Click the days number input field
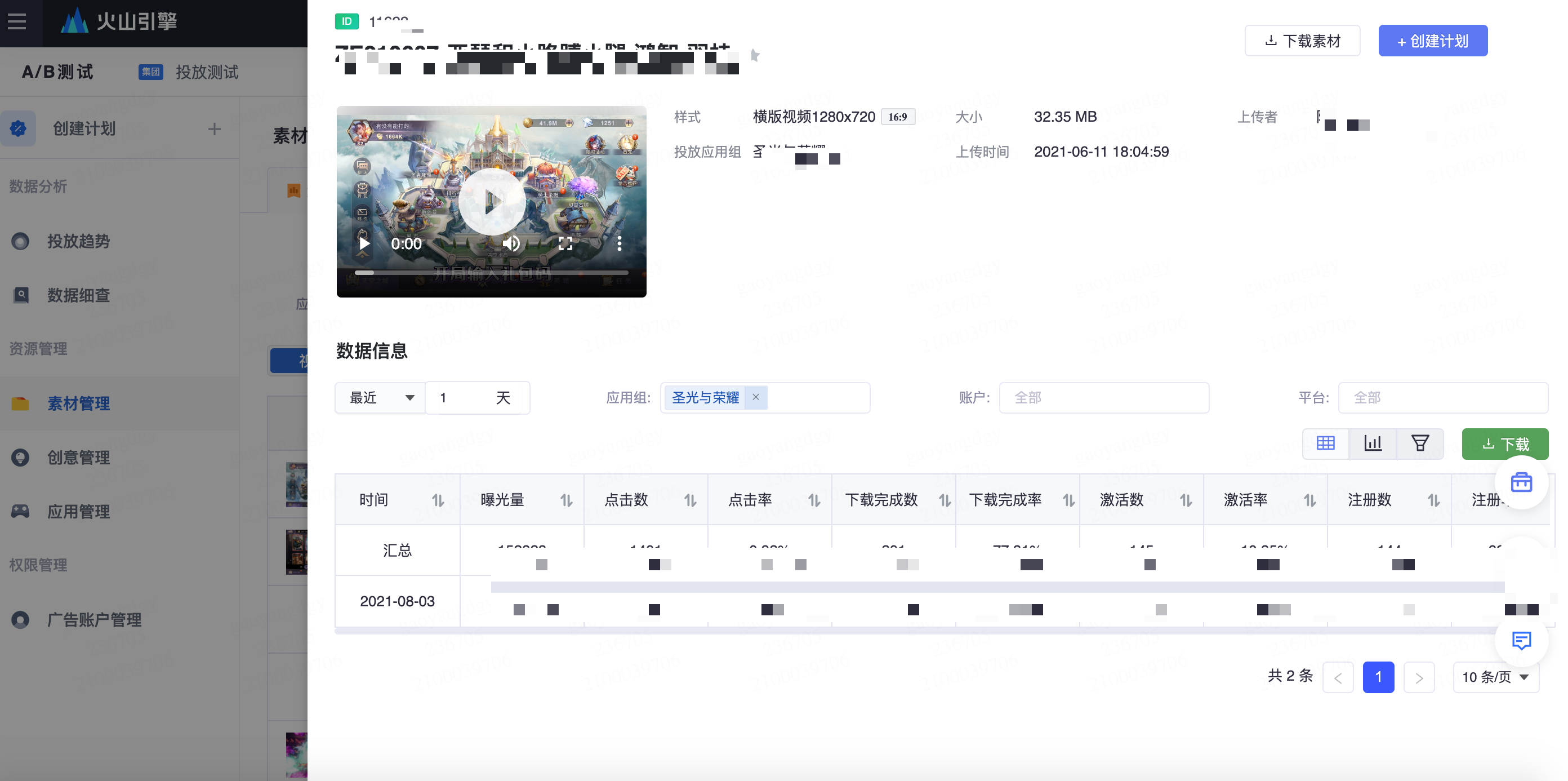 click(477, 398)
